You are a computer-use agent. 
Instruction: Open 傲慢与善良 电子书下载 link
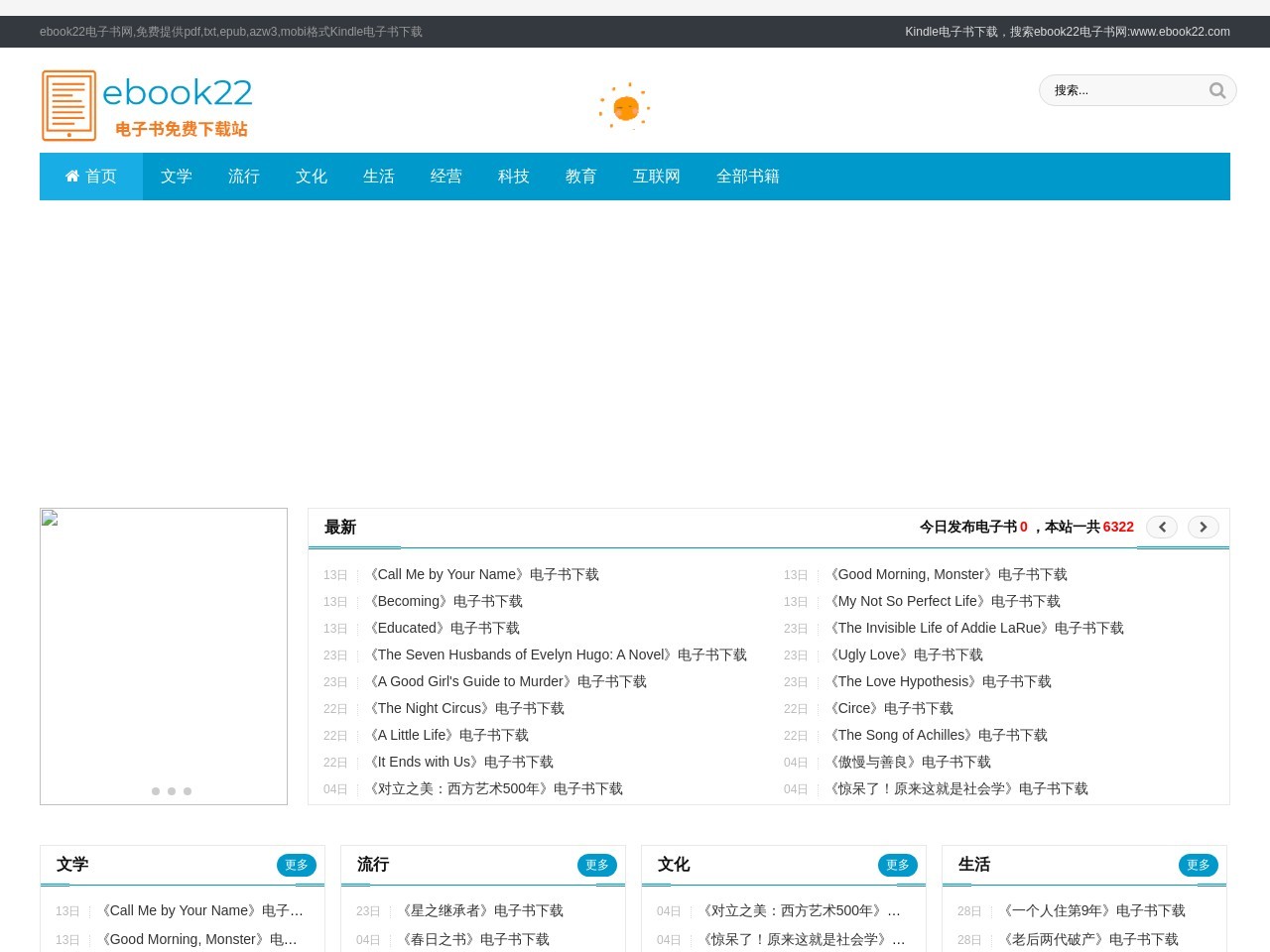coord(908,762)
